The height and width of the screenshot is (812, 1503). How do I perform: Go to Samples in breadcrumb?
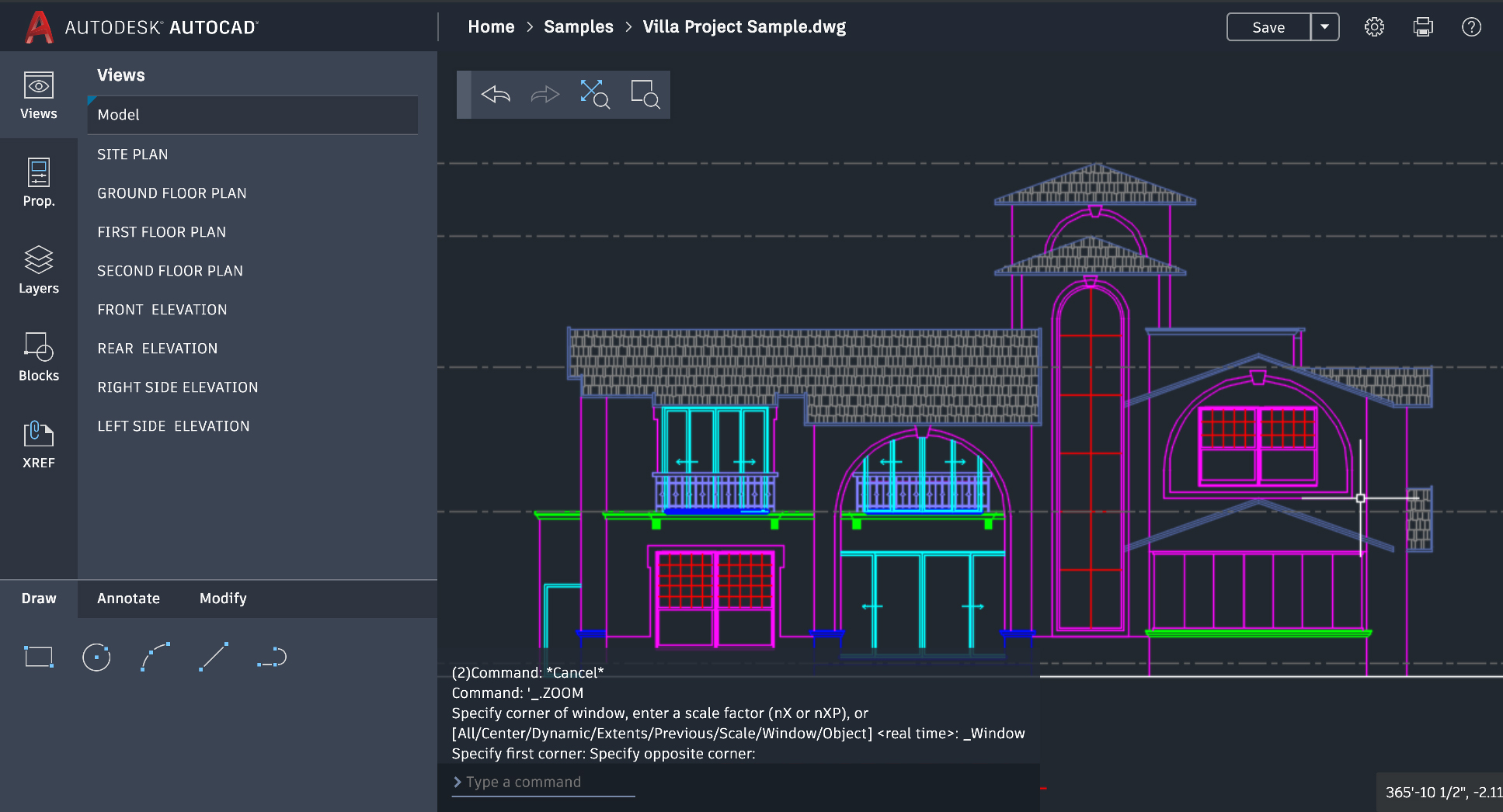click(x=578, y=27)
